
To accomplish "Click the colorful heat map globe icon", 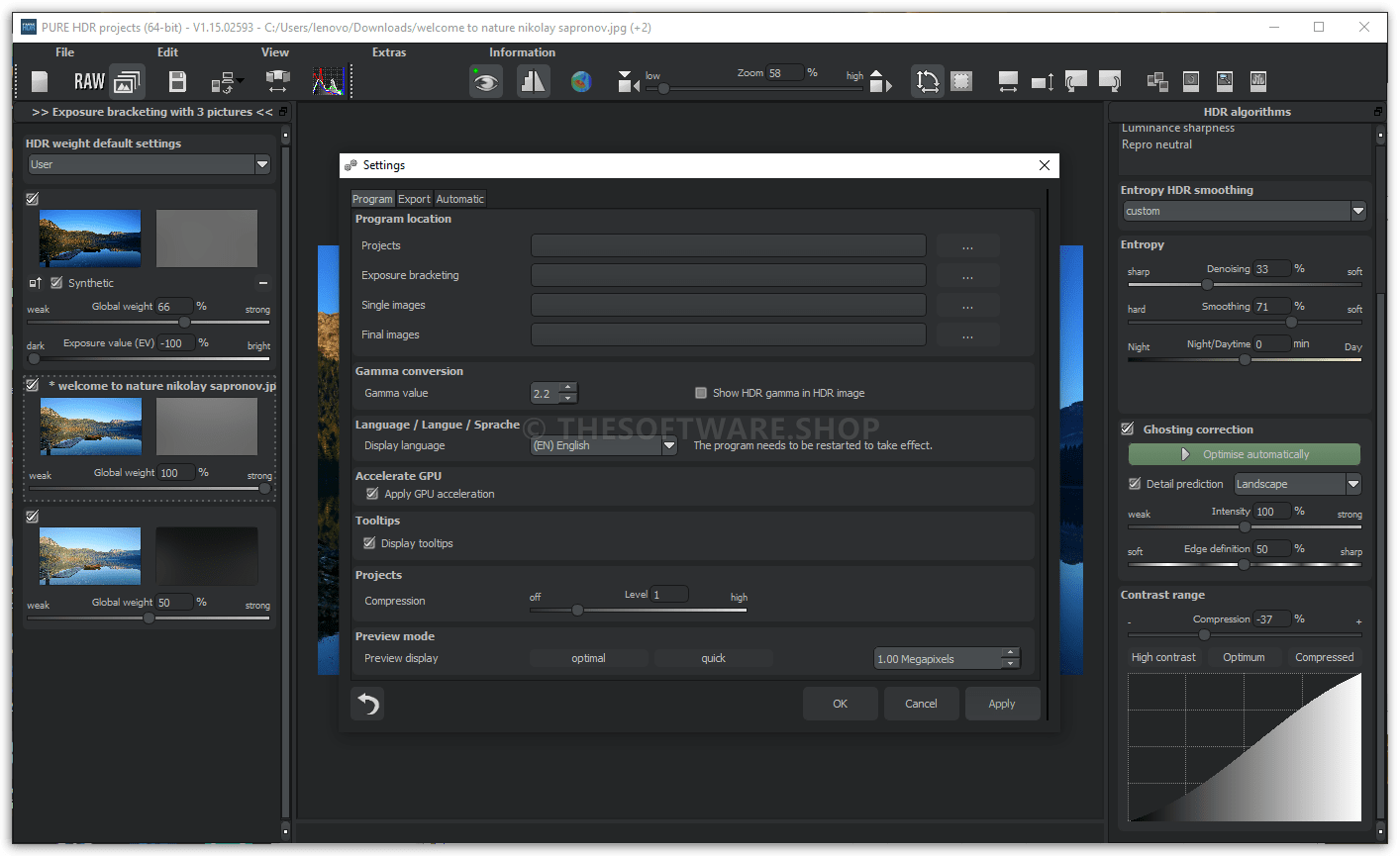I will coord(581,81).
